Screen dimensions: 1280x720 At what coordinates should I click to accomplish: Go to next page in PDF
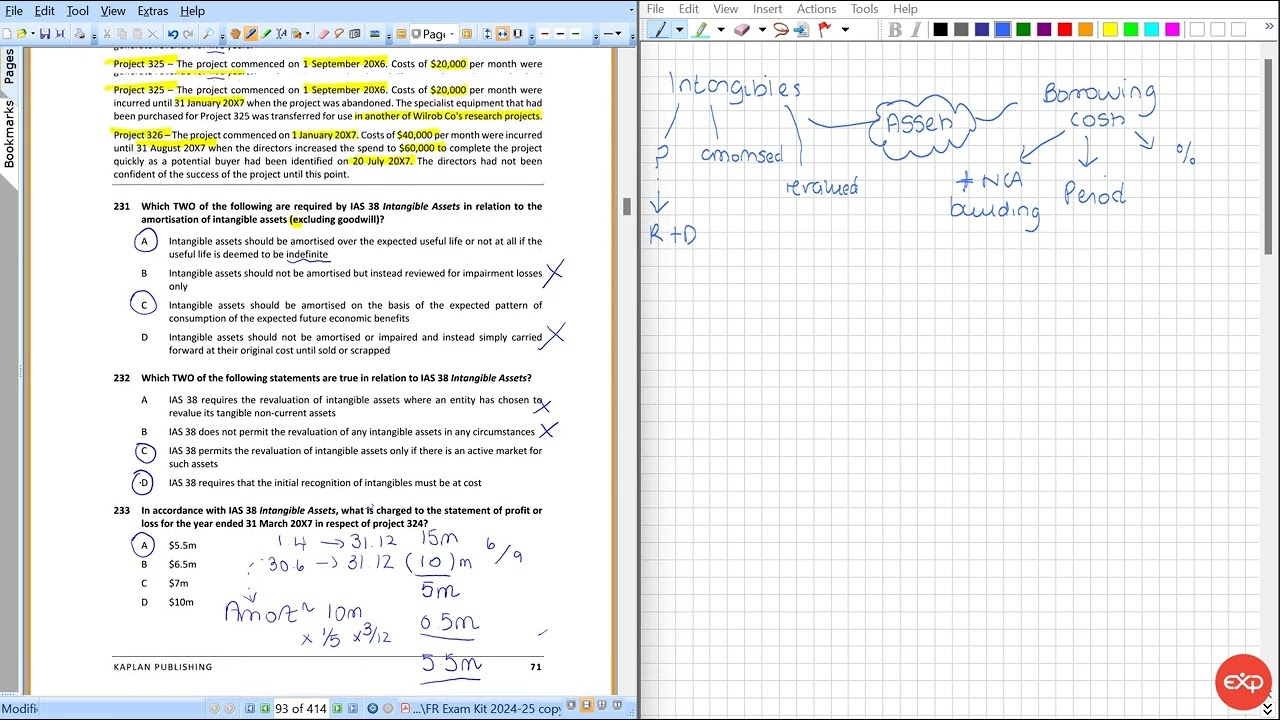pyautogui.click(x=337, y=709)
